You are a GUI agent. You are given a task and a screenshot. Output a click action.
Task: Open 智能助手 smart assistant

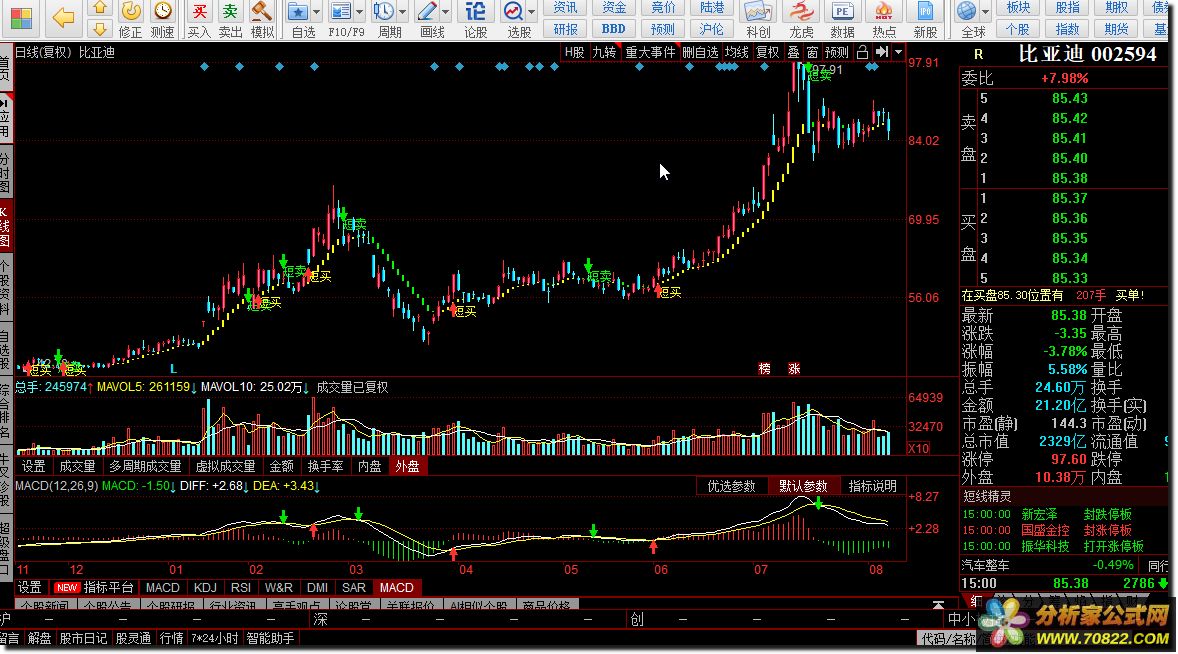click(270, 638)
